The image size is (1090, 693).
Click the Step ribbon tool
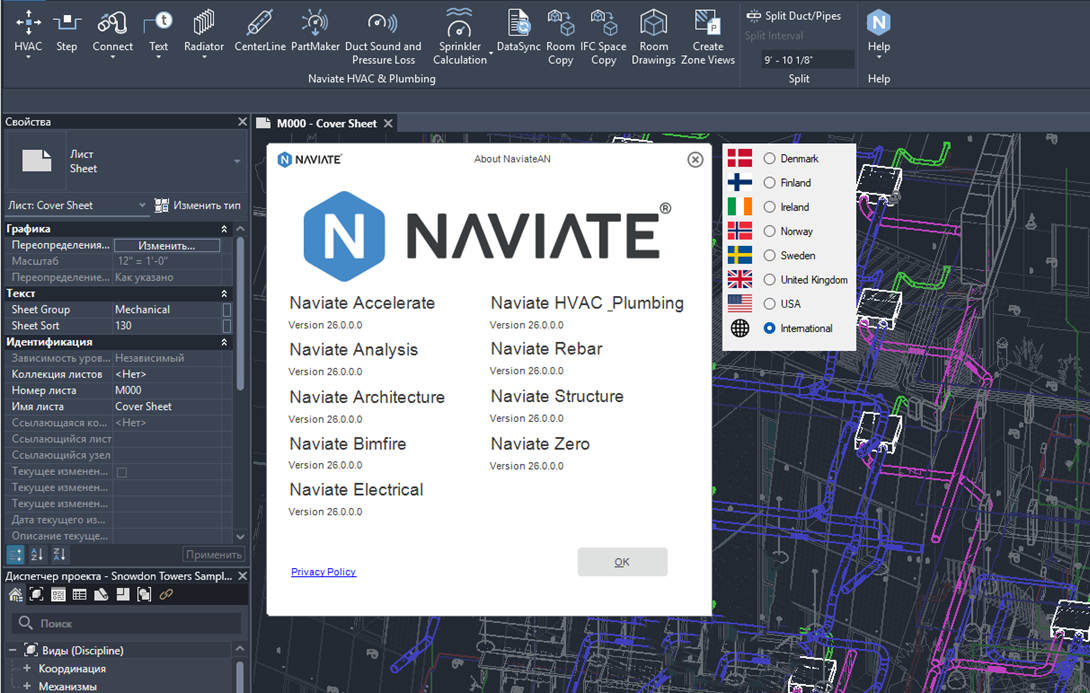67,33
